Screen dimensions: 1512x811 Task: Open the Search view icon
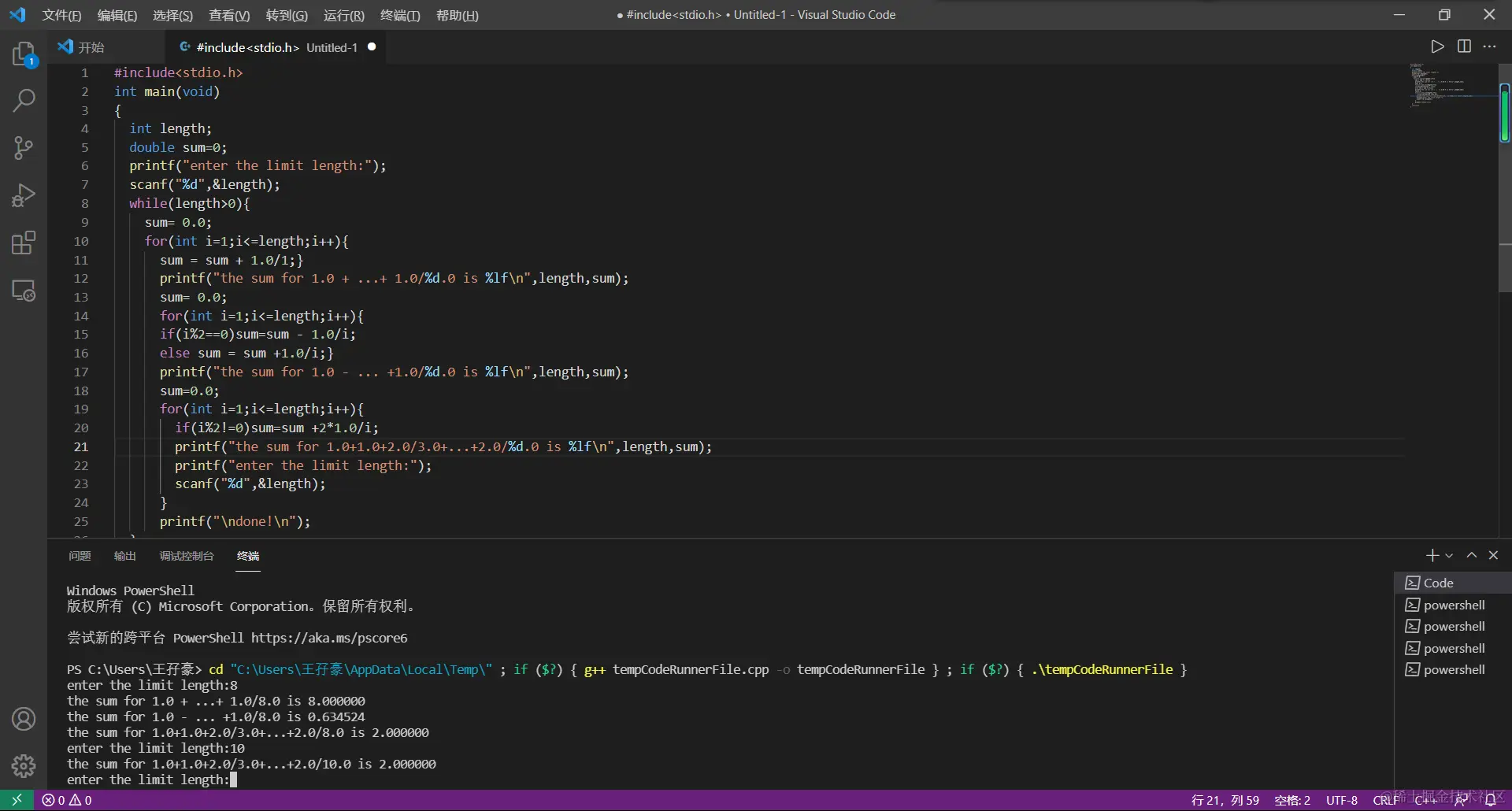click(24, 101)
